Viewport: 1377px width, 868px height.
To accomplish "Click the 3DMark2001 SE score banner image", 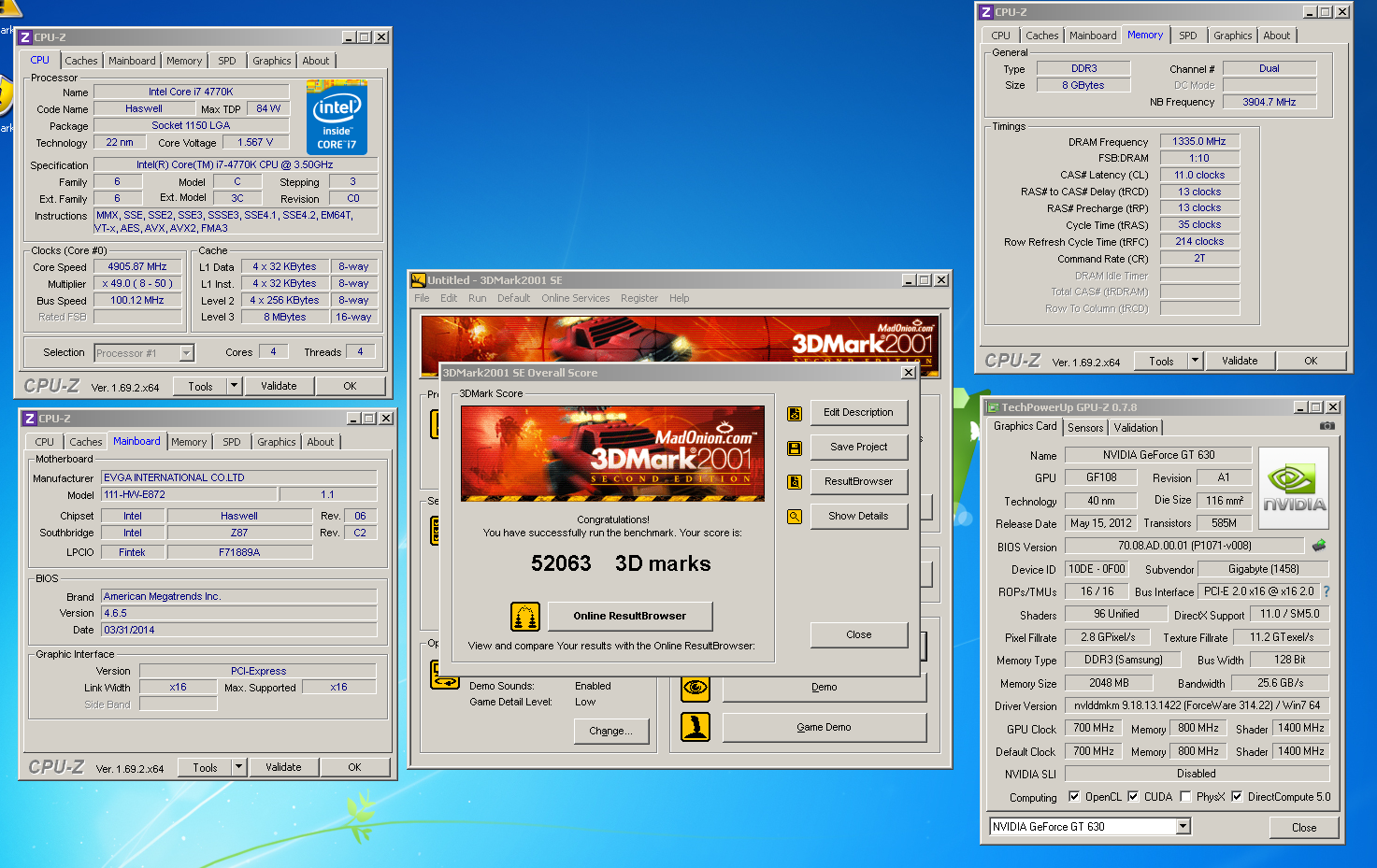I will pos(612,454).
